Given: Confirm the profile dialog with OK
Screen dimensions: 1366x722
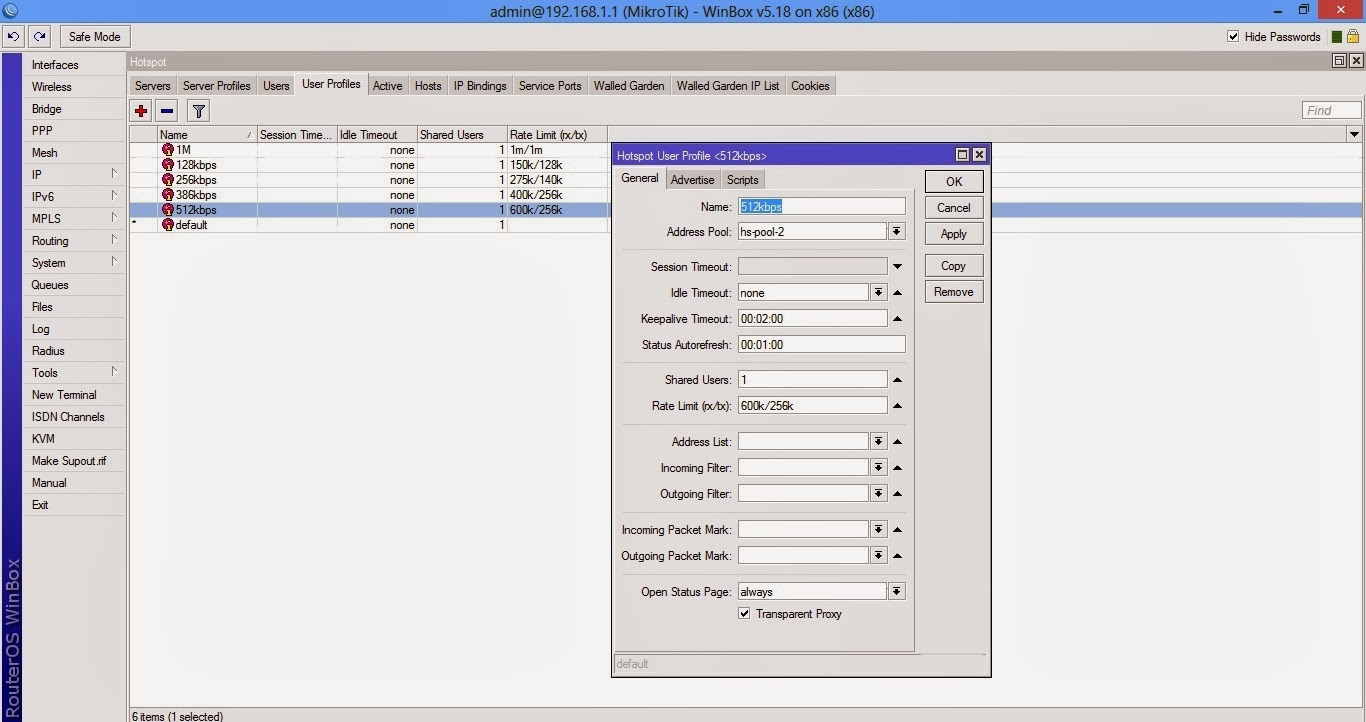Looking at the screenshot, I should pos(954,182).
